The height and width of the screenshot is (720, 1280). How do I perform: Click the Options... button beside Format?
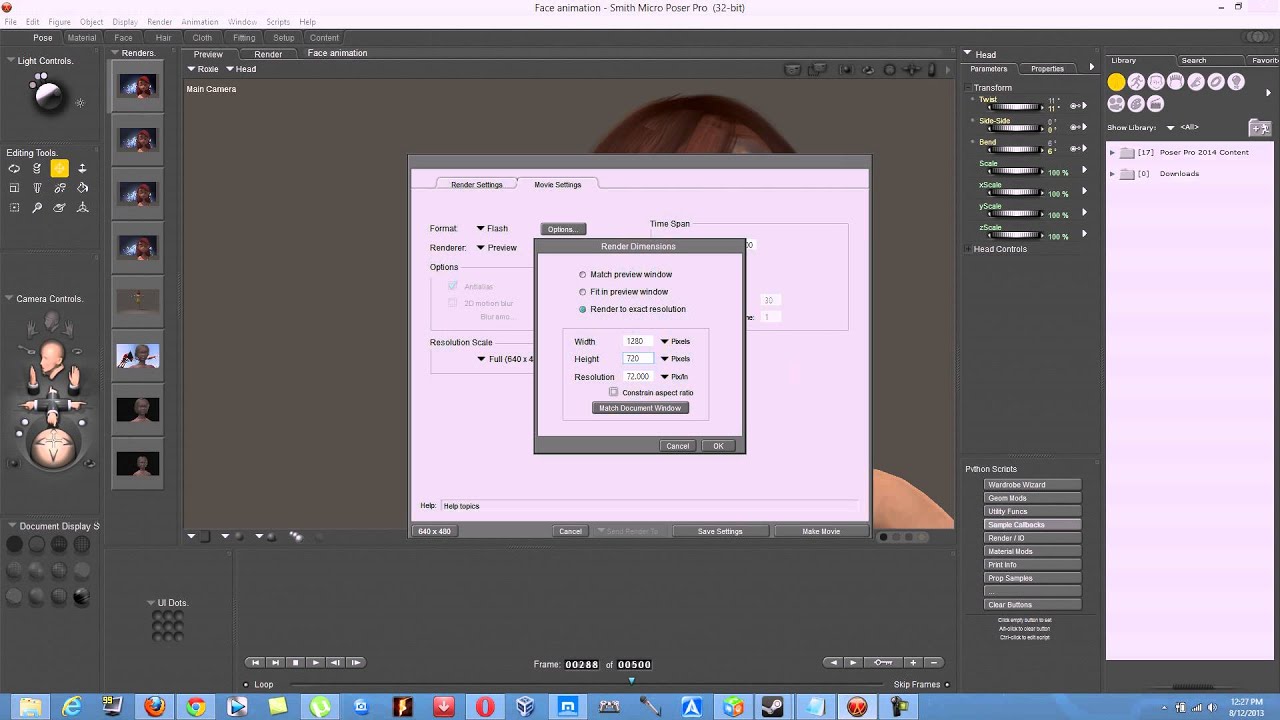click(562, 229)
